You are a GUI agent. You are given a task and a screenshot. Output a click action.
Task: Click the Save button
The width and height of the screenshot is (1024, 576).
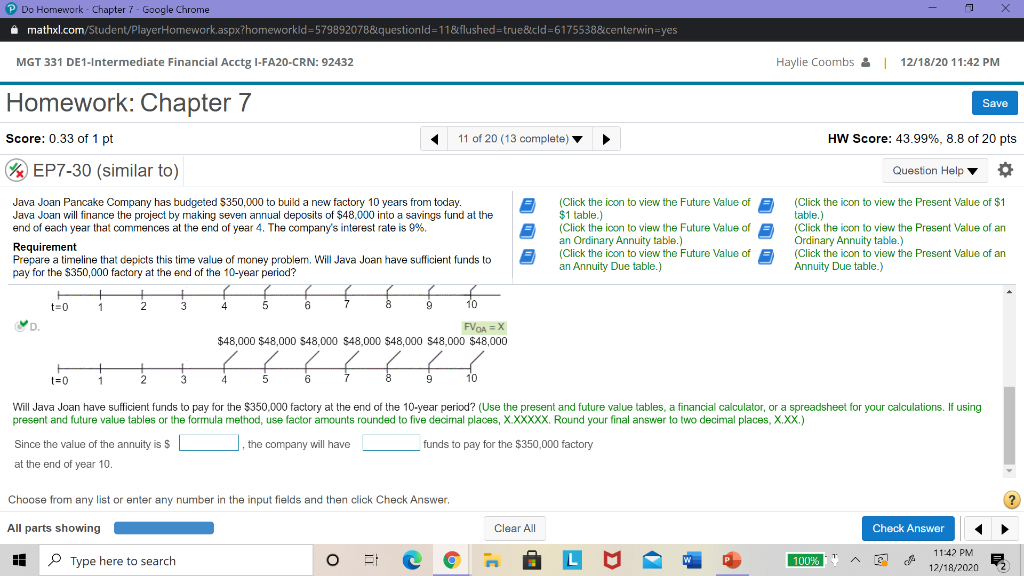click(x=996, y=103)
